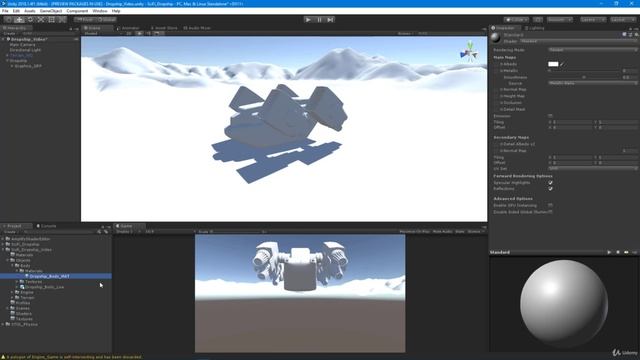Image resolution: width=640 pixels, height=360 pixels.
Task: Select the Rotate tool in the toolbar
Action: 30,20
